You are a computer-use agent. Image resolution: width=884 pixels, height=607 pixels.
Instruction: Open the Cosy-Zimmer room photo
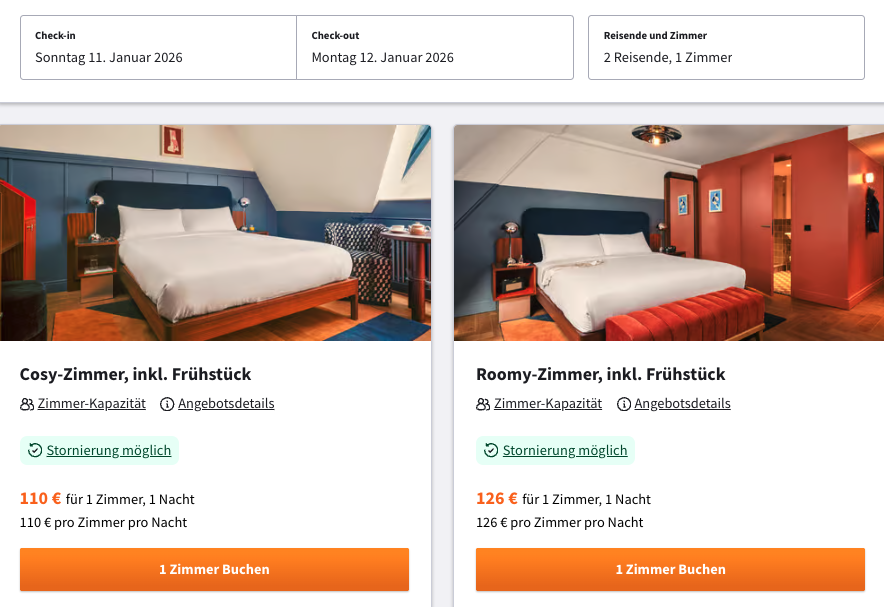coord(215,233)
